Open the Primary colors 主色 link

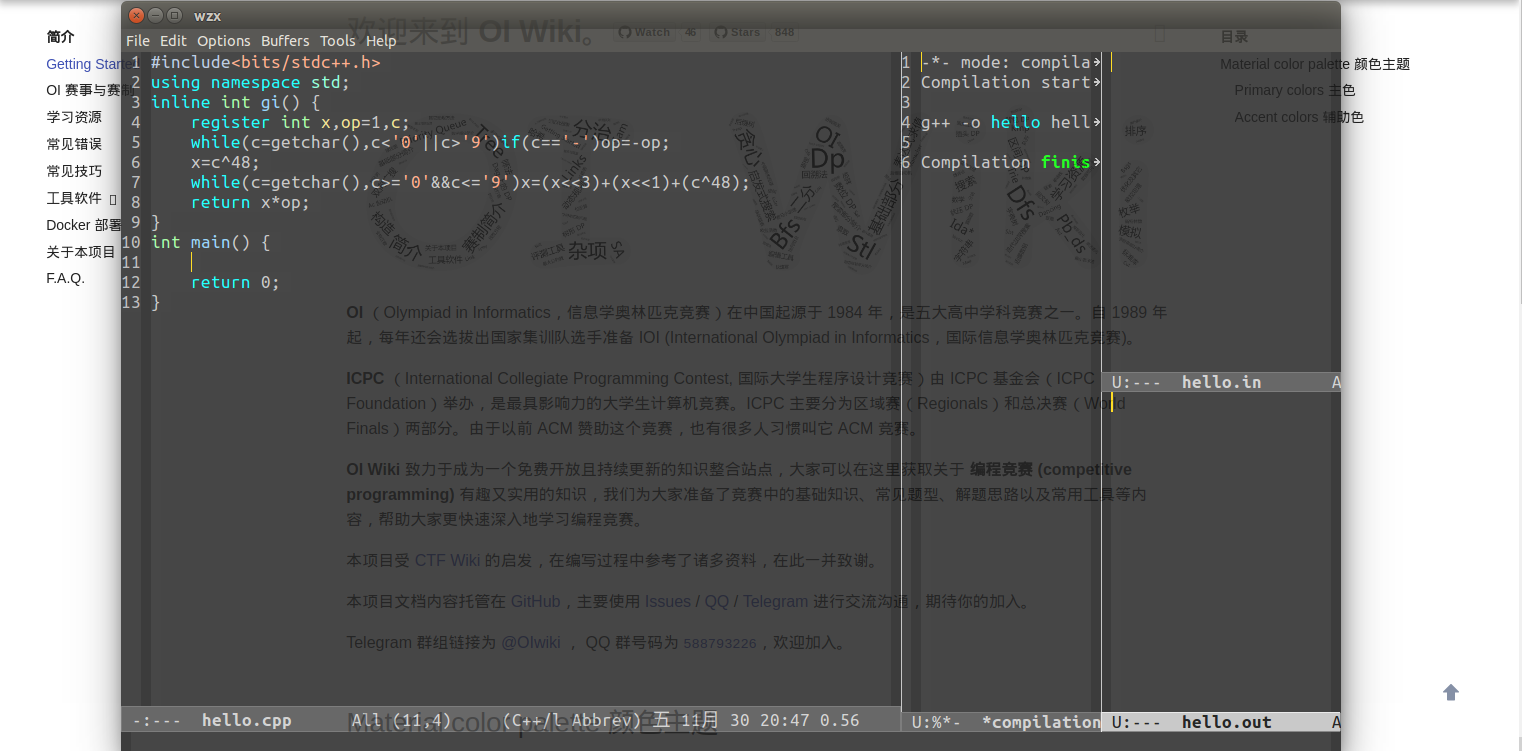(x=1294, y=90)
